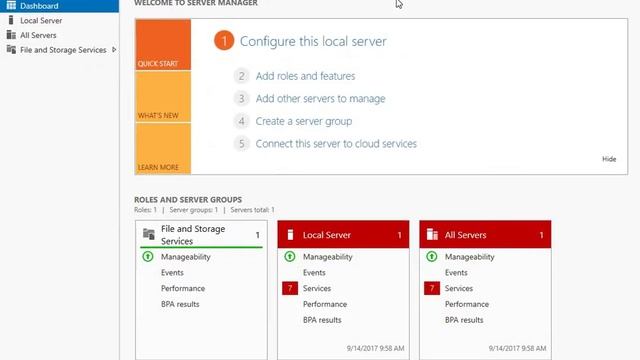Open Add roles and features
The image size is (640, 360).
(305, 76)
